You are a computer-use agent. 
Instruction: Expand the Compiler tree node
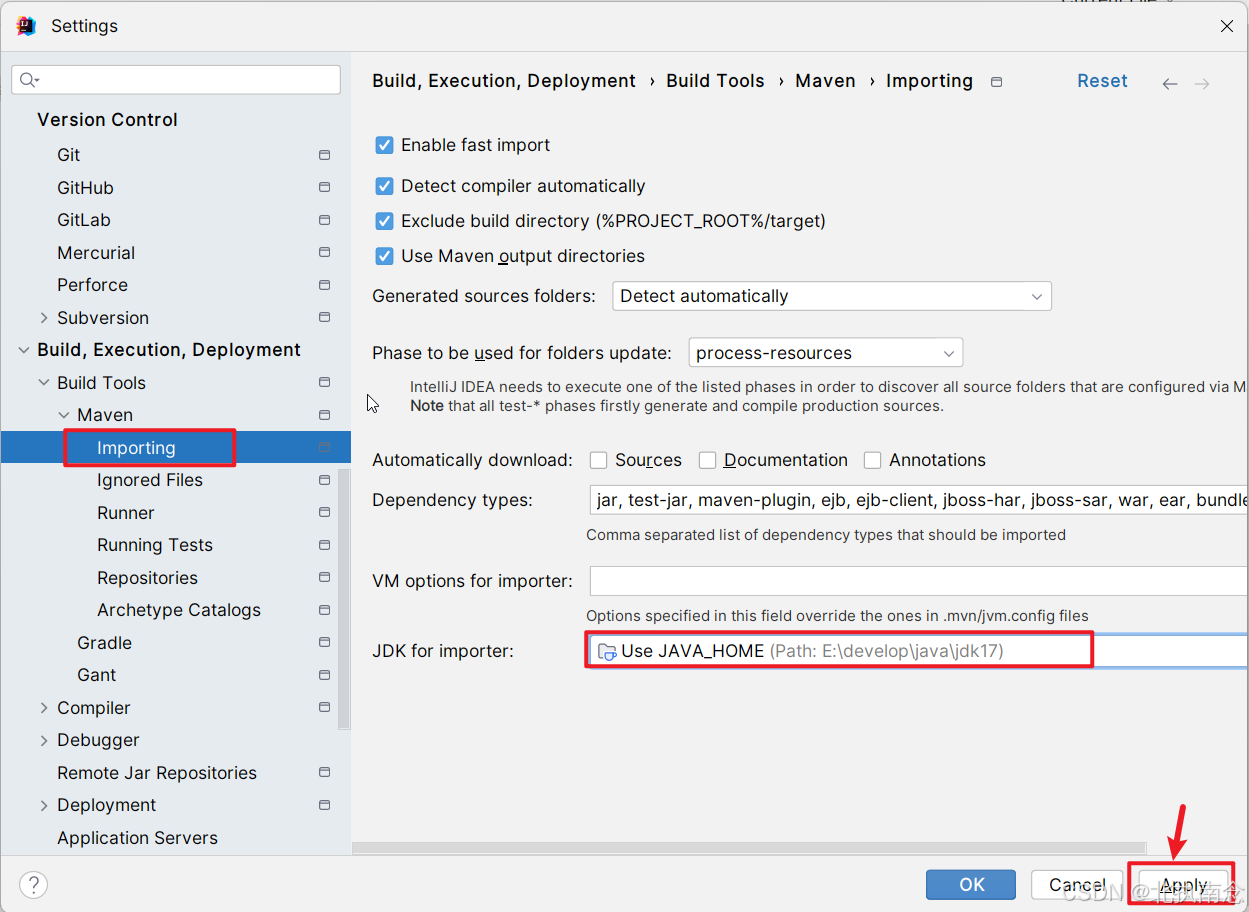click(44, 708)
